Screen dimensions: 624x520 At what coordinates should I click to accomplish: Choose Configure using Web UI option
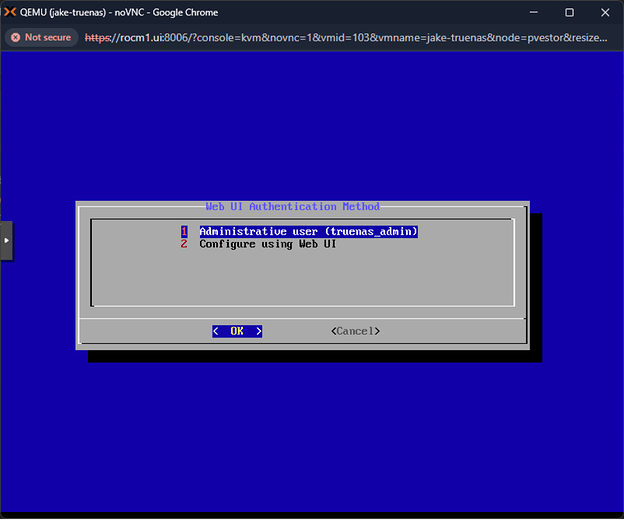[x=267, y=244]
